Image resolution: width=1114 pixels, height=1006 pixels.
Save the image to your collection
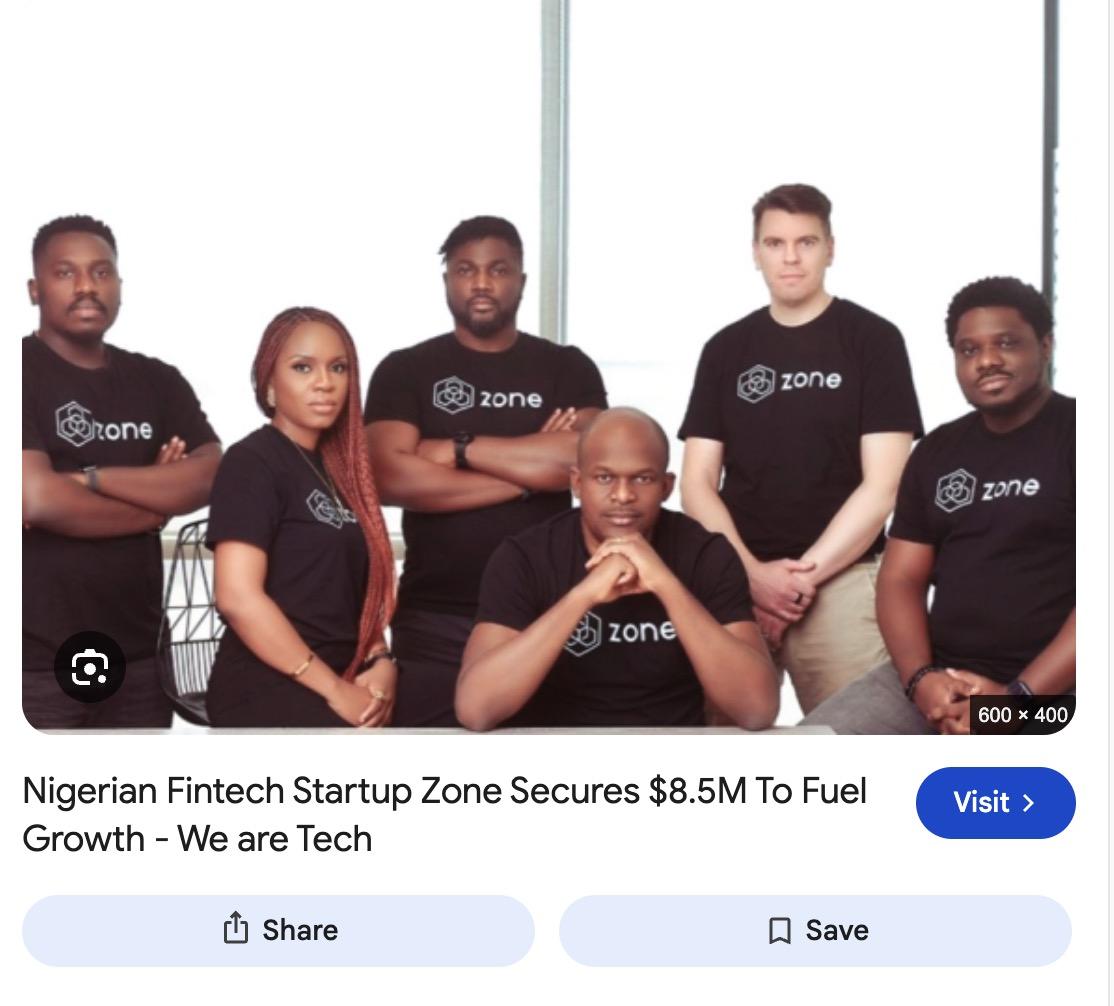click(x=816, y=930)
